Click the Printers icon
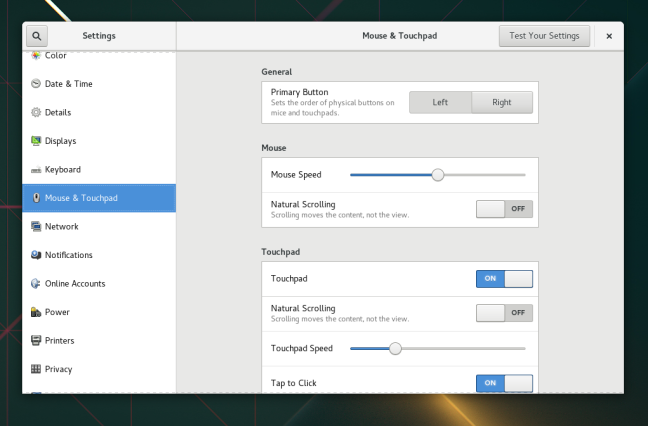 point(36,340)
